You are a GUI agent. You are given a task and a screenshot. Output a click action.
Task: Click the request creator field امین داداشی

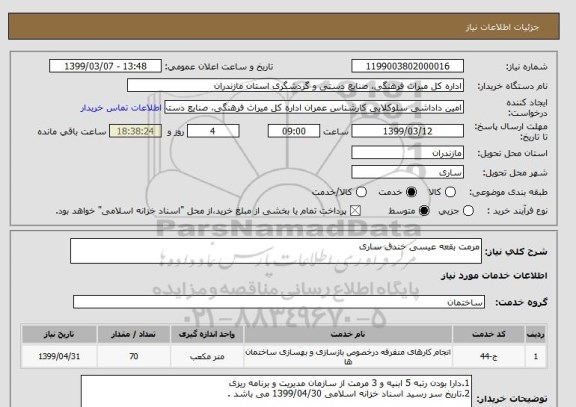[x=314, y=108]
